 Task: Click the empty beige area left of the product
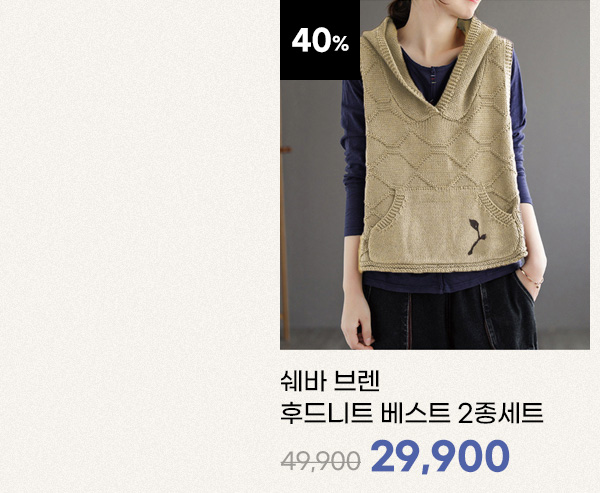coord(140,246)
